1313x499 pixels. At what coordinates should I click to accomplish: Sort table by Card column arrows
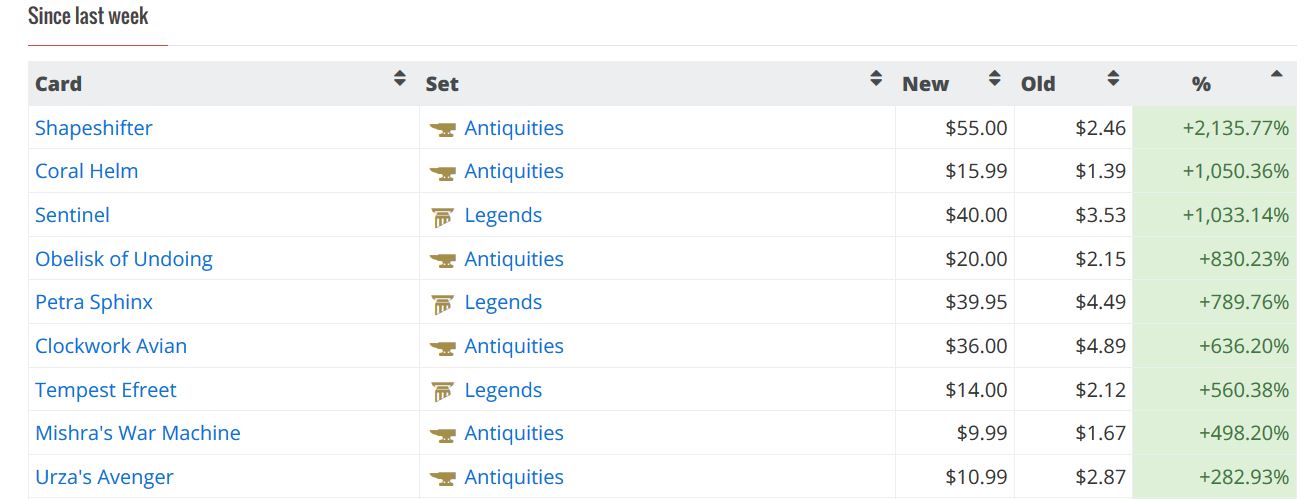(x=400, y=79)
